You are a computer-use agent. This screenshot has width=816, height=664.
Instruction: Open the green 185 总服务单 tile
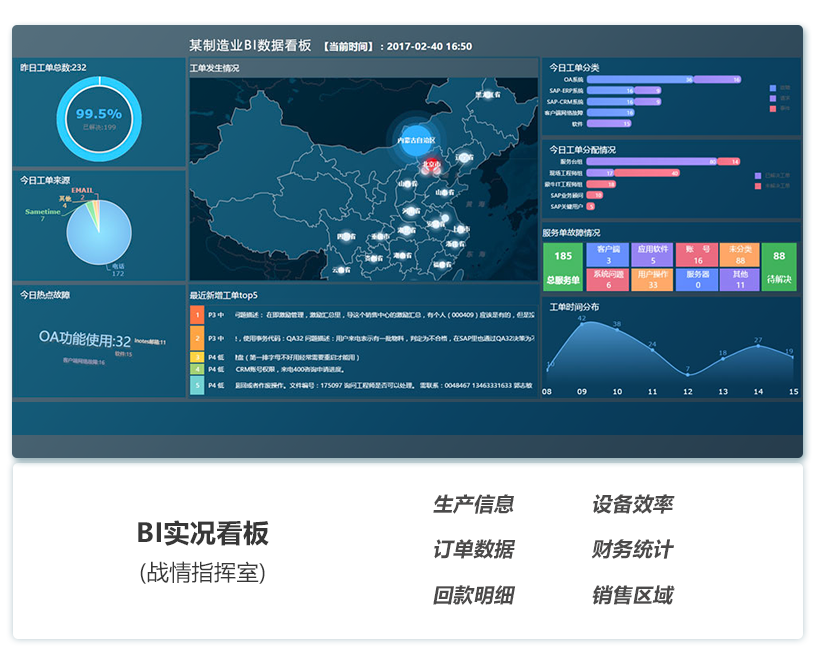click(x=563, y=267)
